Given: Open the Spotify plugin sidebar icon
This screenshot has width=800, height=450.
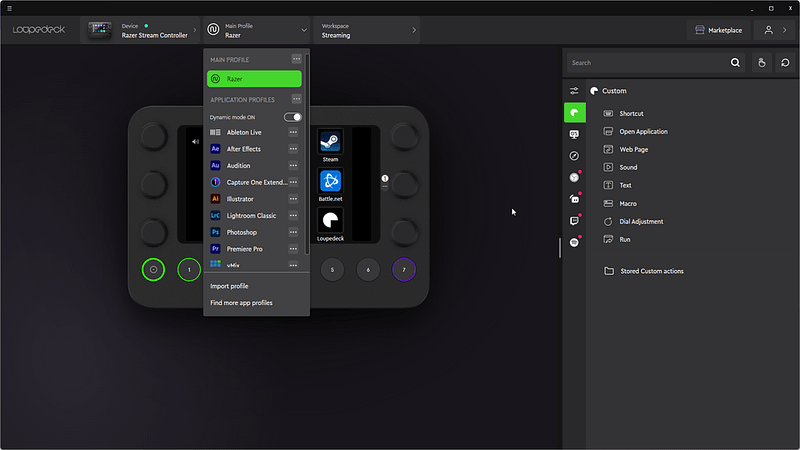Looking at the screenshot, I should (x=574, y=242).
